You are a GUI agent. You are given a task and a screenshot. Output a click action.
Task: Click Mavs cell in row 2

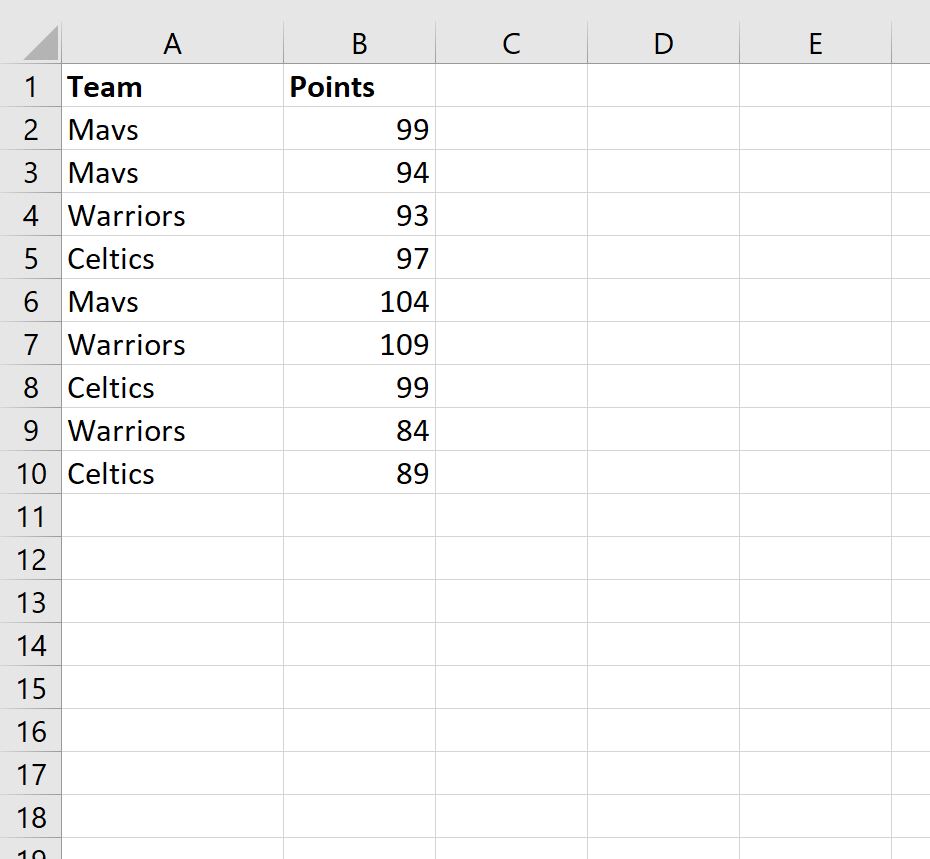tap(173, 129)
